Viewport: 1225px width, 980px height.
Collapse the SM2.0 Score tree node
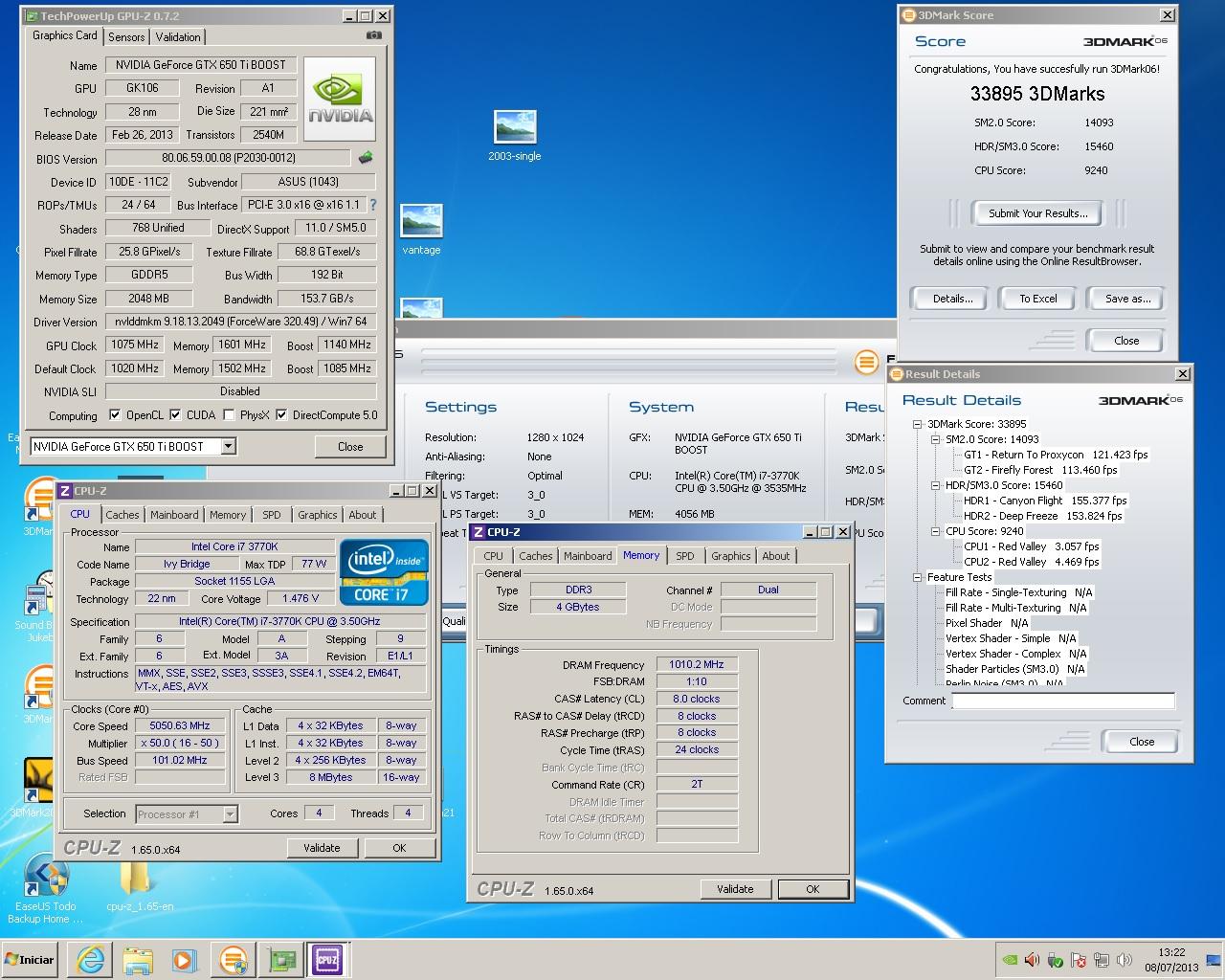coord(936,439)
